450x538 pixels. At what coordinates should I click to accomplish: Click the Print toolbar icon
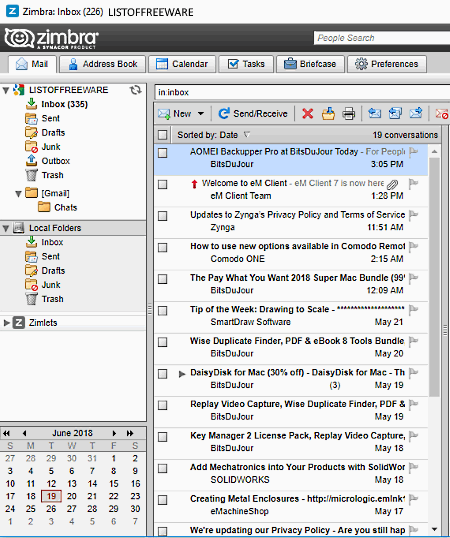coord(348,113)
